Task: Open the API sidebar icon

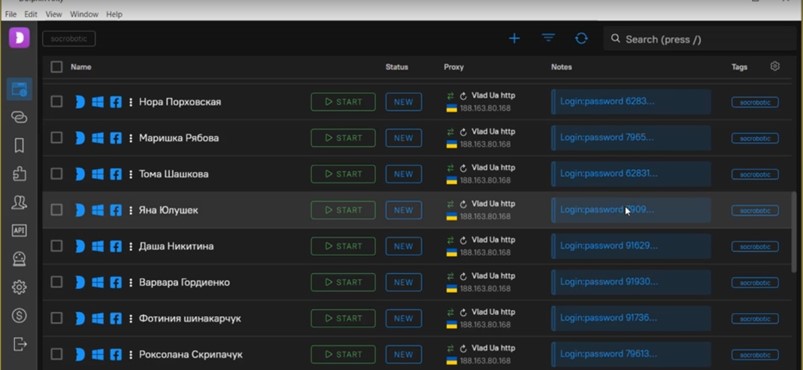Action: coord(19,231)
